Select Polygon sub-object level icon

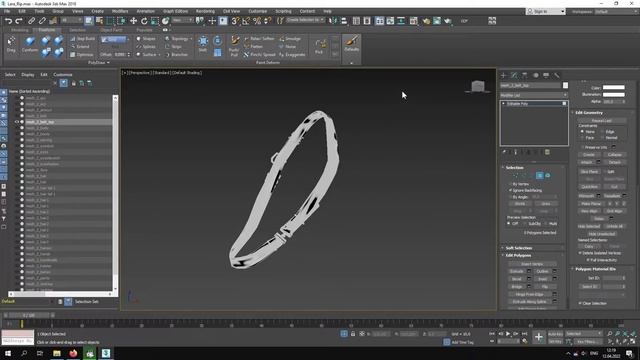540,176
